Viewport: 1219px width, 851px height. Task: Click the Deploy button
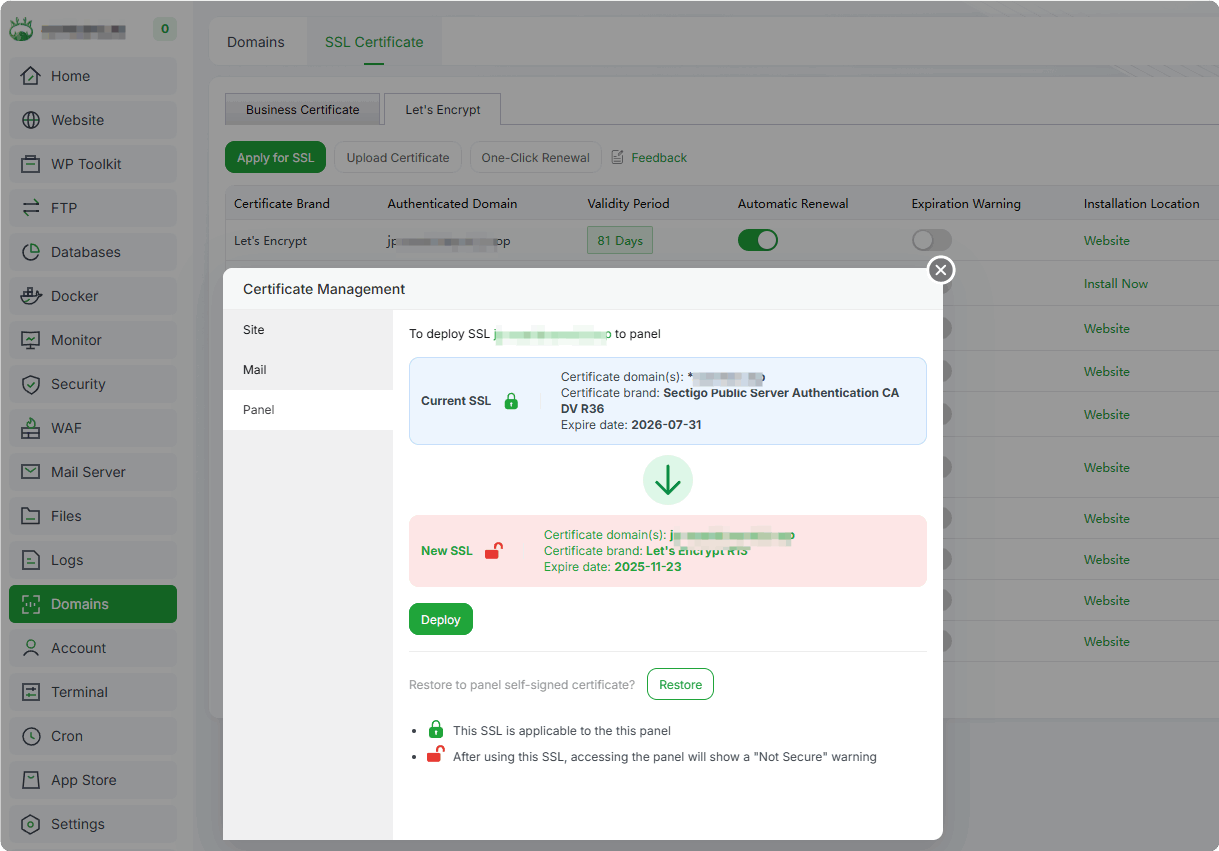pyautogui.click(x=441, y=619)
